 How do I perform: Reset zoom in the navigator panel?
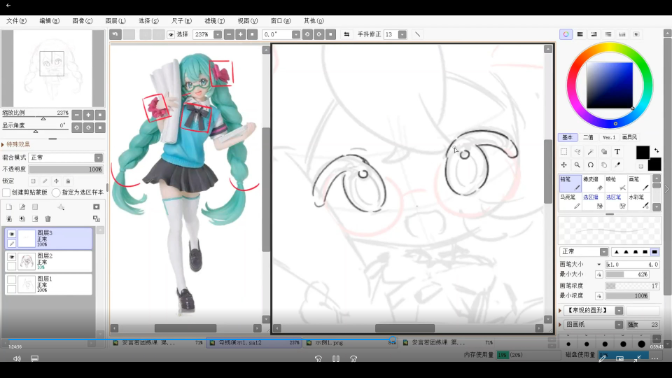100,115
